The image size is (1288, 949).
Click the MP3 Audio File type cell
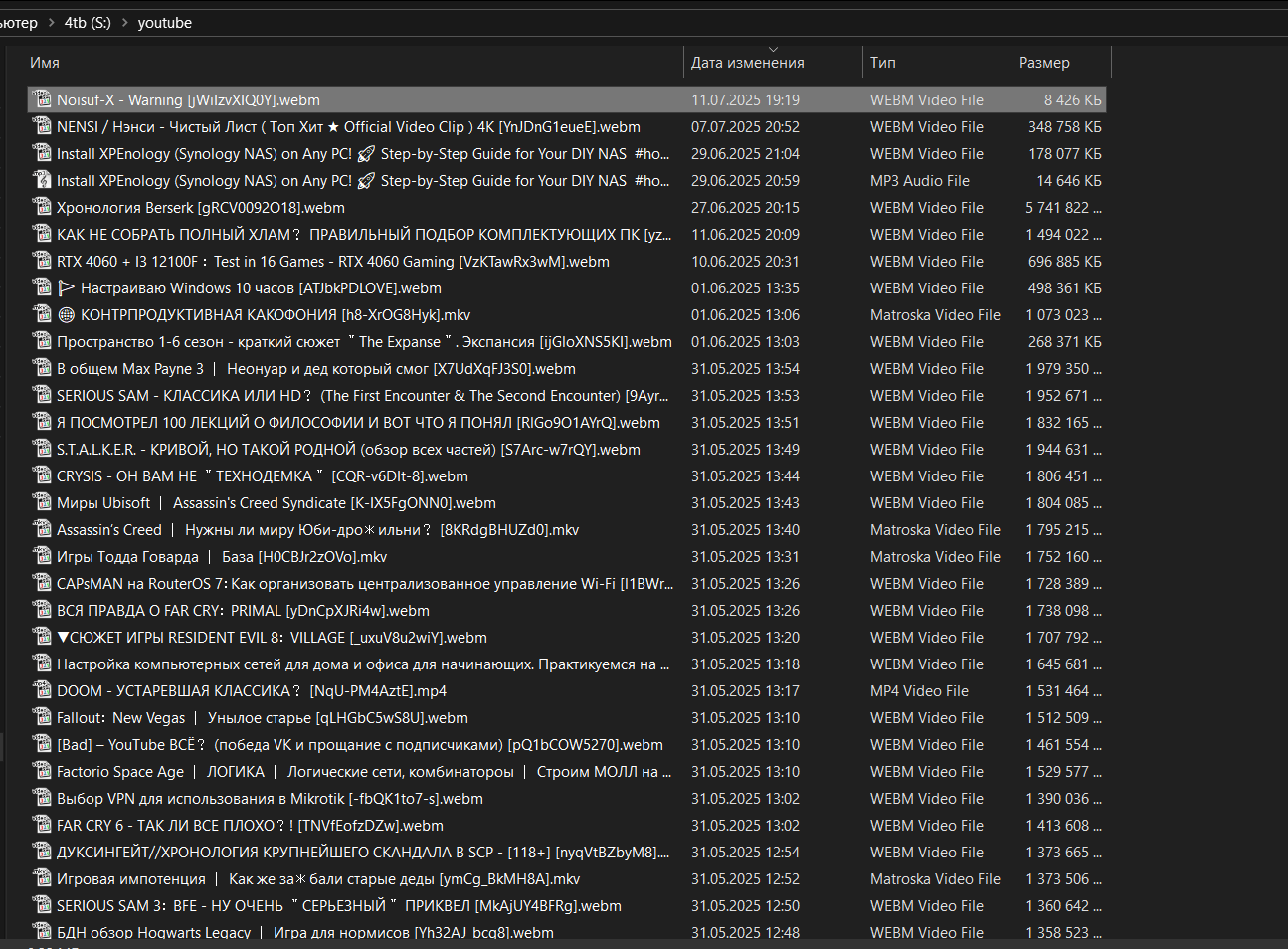920,180
